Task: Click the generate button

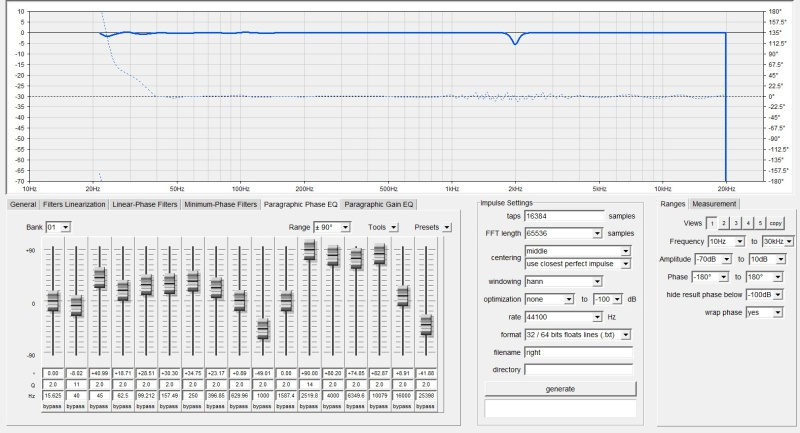Action: click(559, 387)
